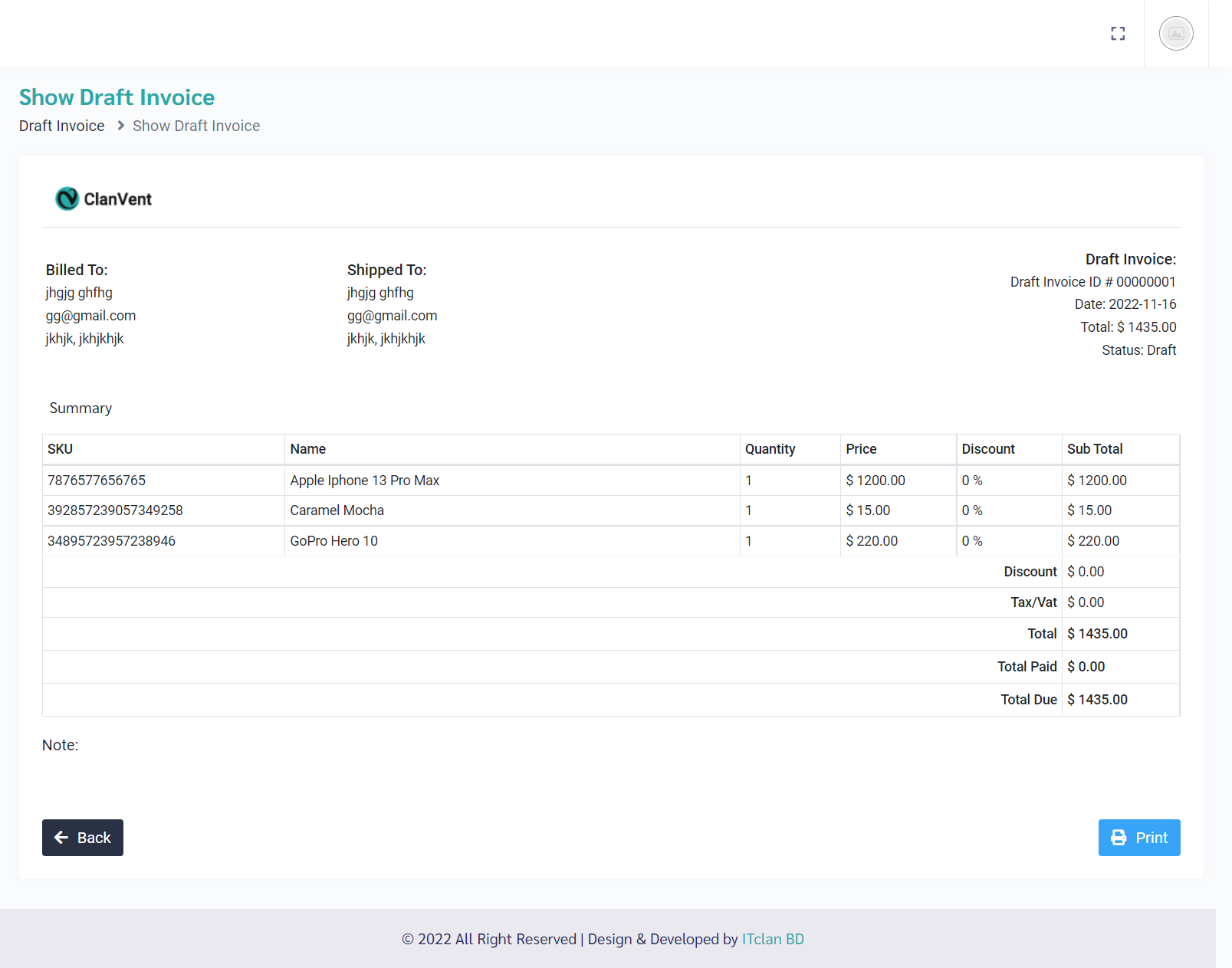Select the Caramel Mocha product name
This screenshot has height=968, width=1232.
[337, 510]
